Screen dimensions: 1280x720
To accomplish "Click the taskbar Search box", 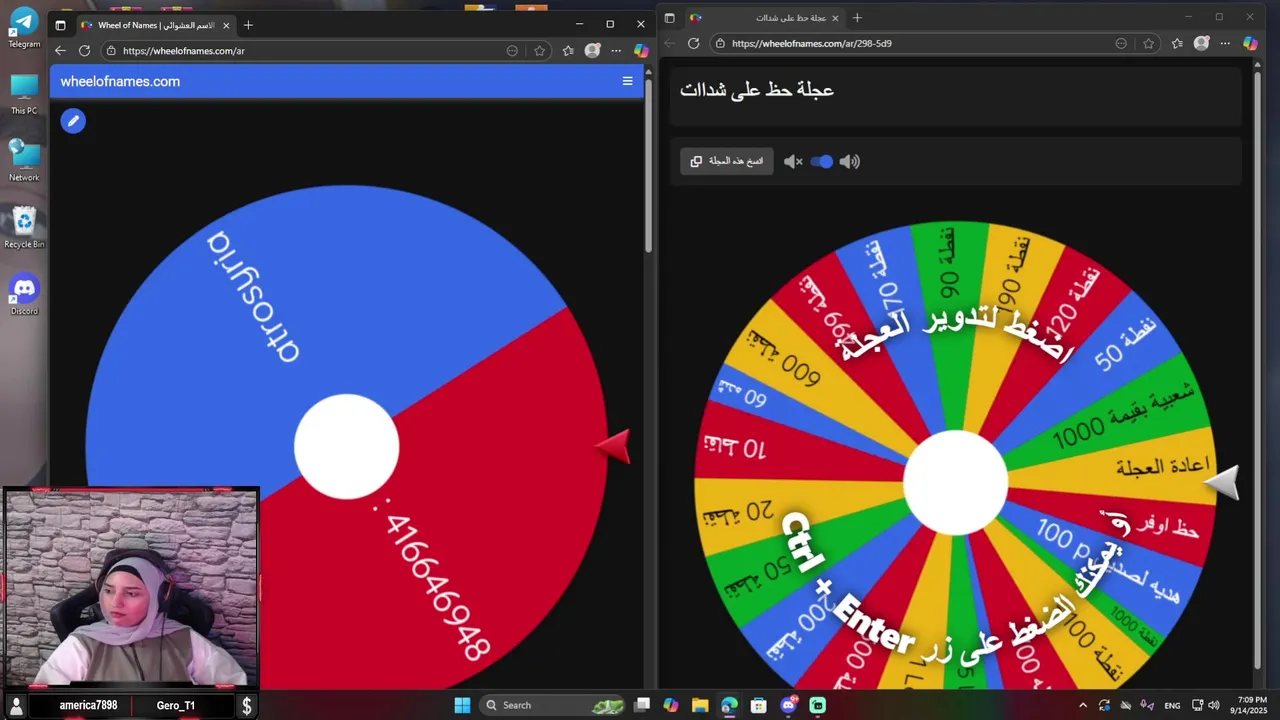I will pyautogui.click(x=552, y=705).
